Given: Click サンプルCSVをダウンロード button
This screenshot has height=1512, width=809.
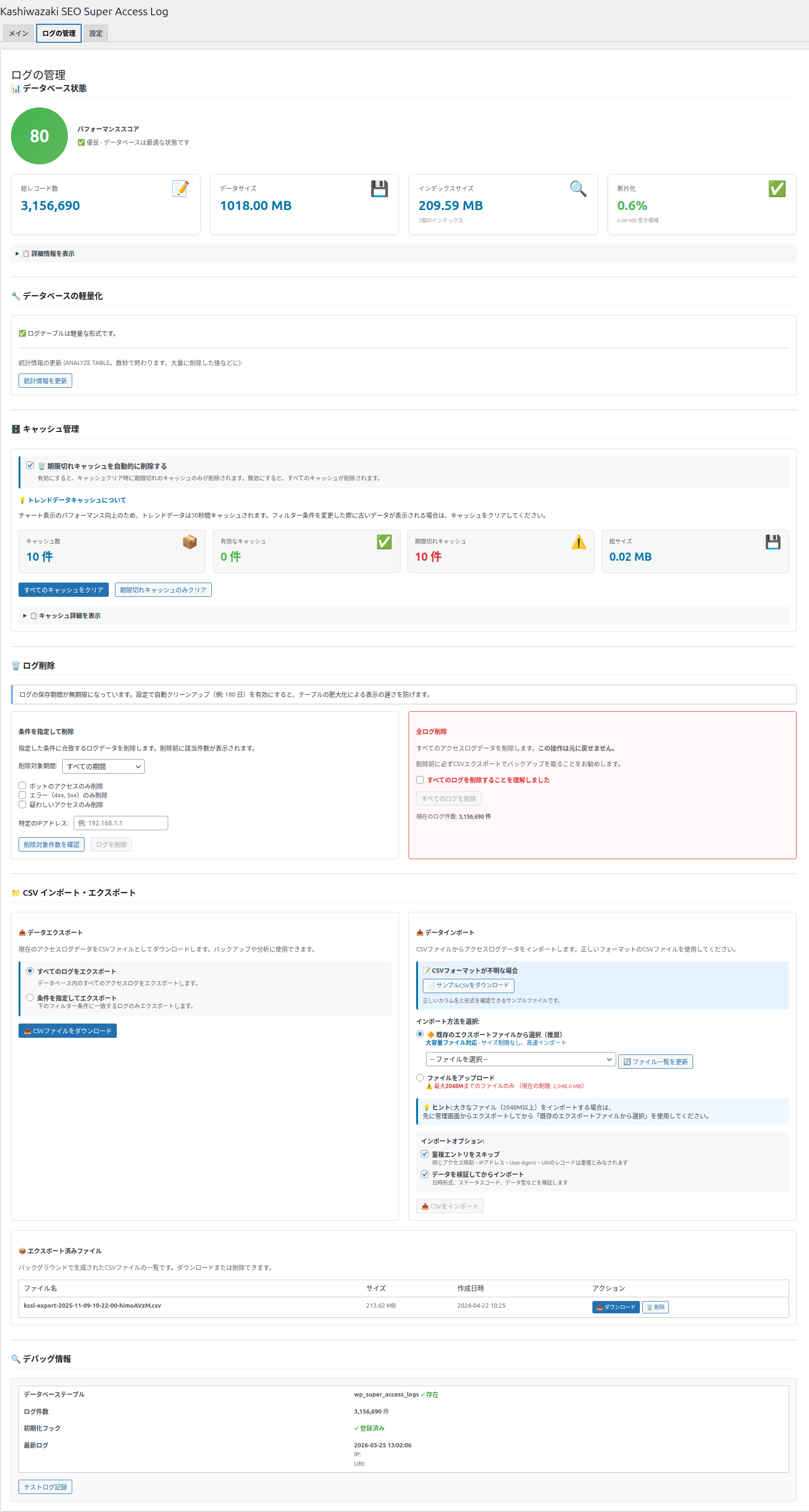Looking at the screenshot, I should tap(469, 986).
